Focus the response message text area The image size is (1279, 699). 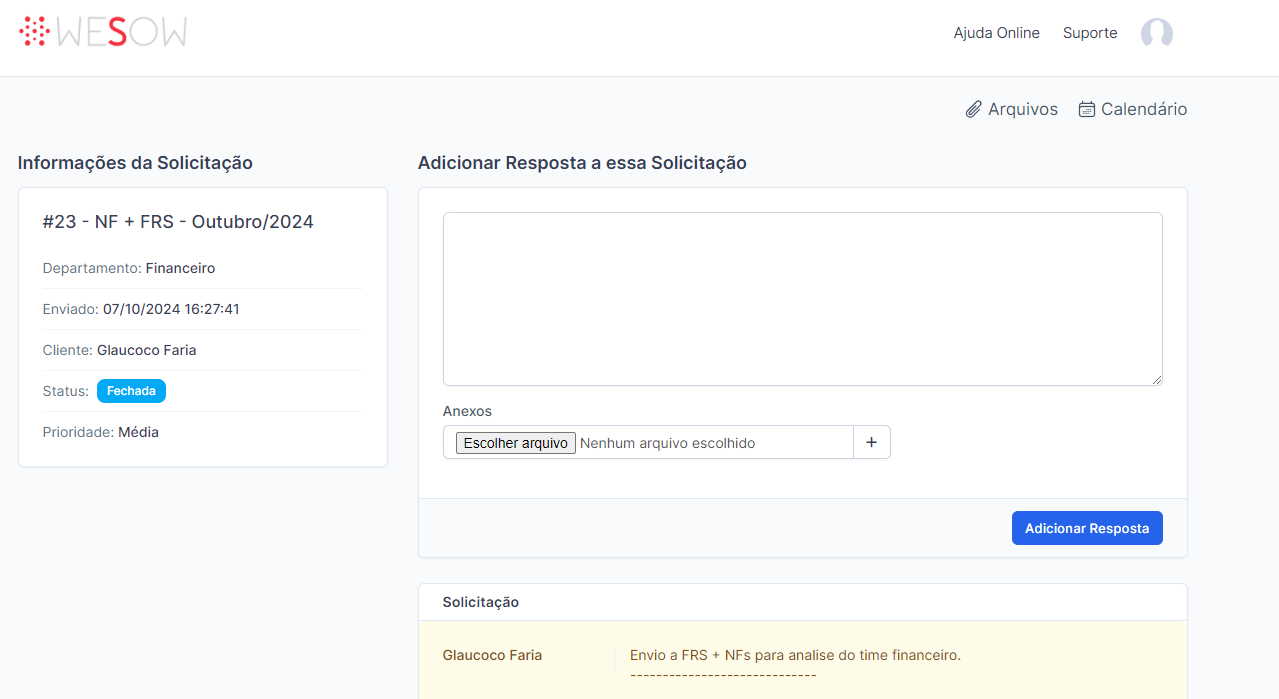coord(803,299)
